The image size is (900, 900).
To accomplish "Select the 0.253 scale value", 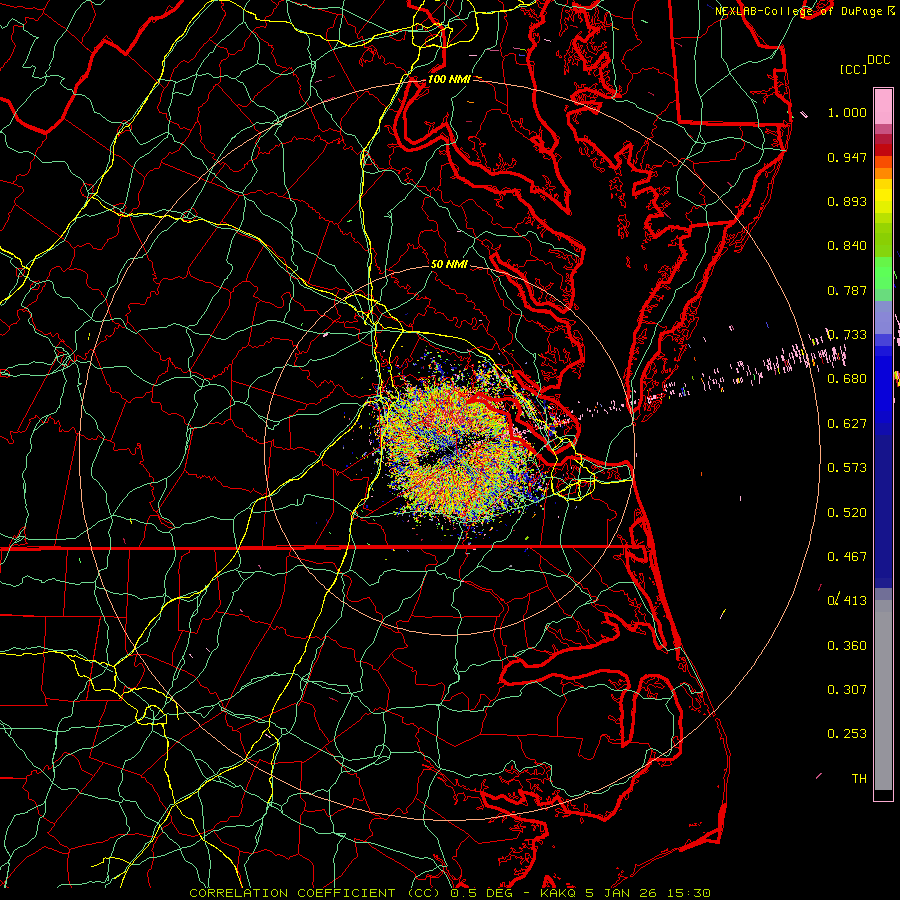I will [x=847, y=734].
